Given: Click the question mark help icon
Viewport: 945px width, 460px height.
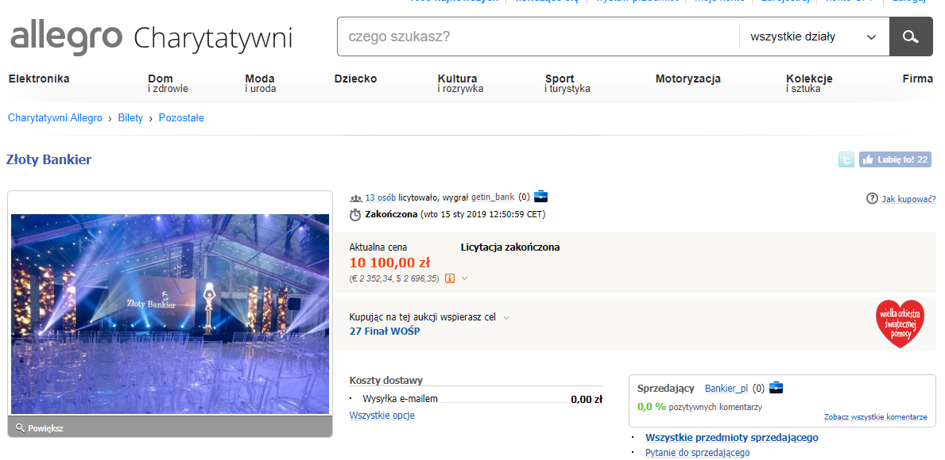Looking at the screenshot, I should (x=871, y=199).
